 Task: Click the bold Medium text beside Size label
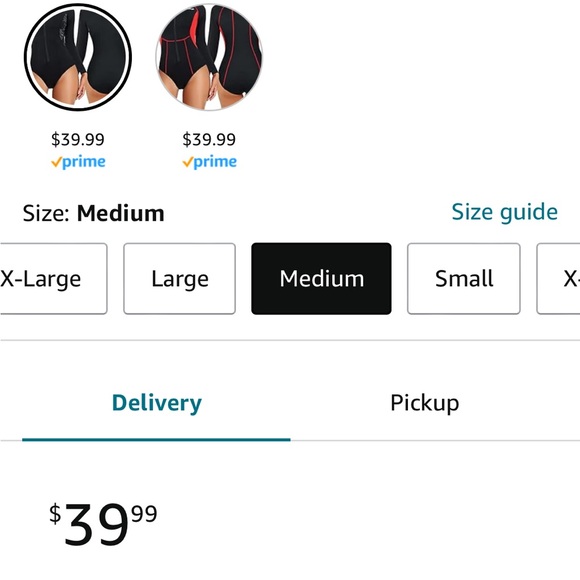121,213
